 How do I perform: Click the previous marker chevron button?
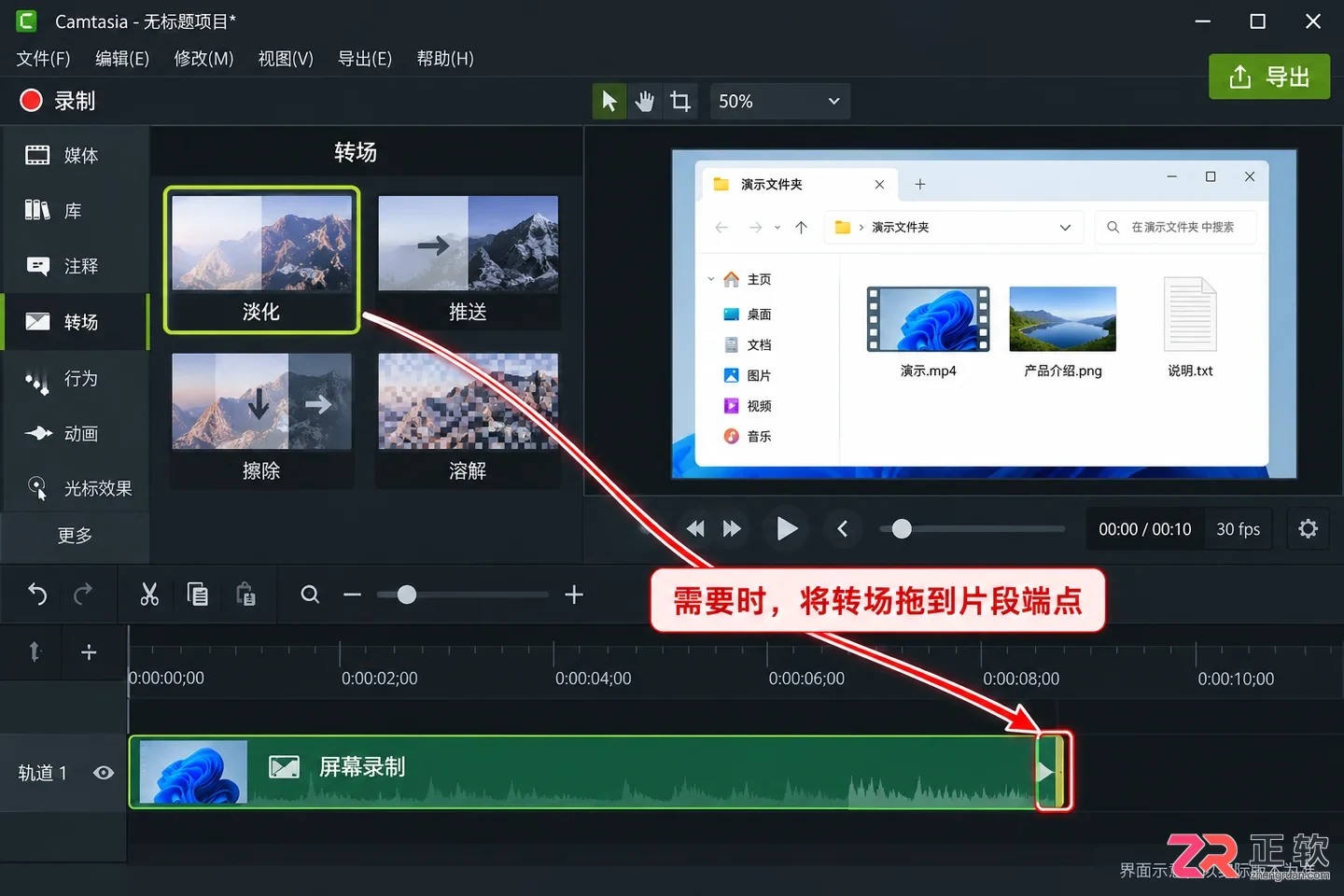(843, 529)
